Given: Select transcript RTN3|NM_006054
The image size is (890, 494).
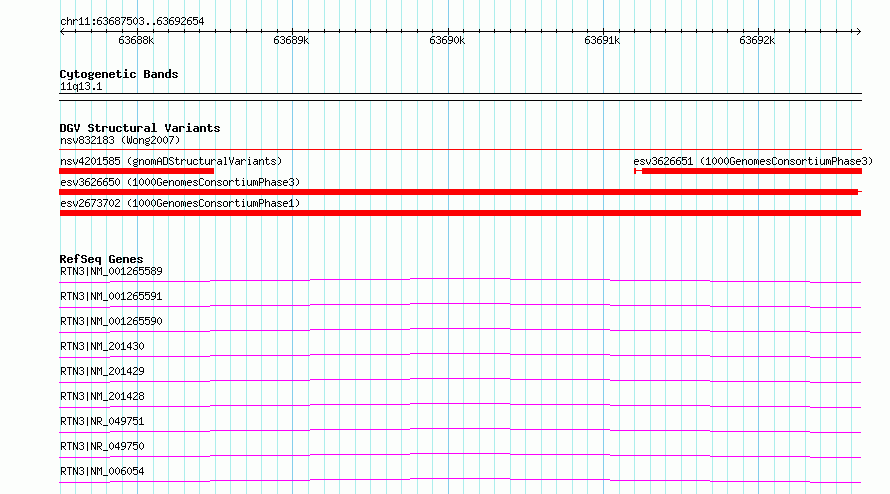Looking at the screenshot, I should click(102, 471).
